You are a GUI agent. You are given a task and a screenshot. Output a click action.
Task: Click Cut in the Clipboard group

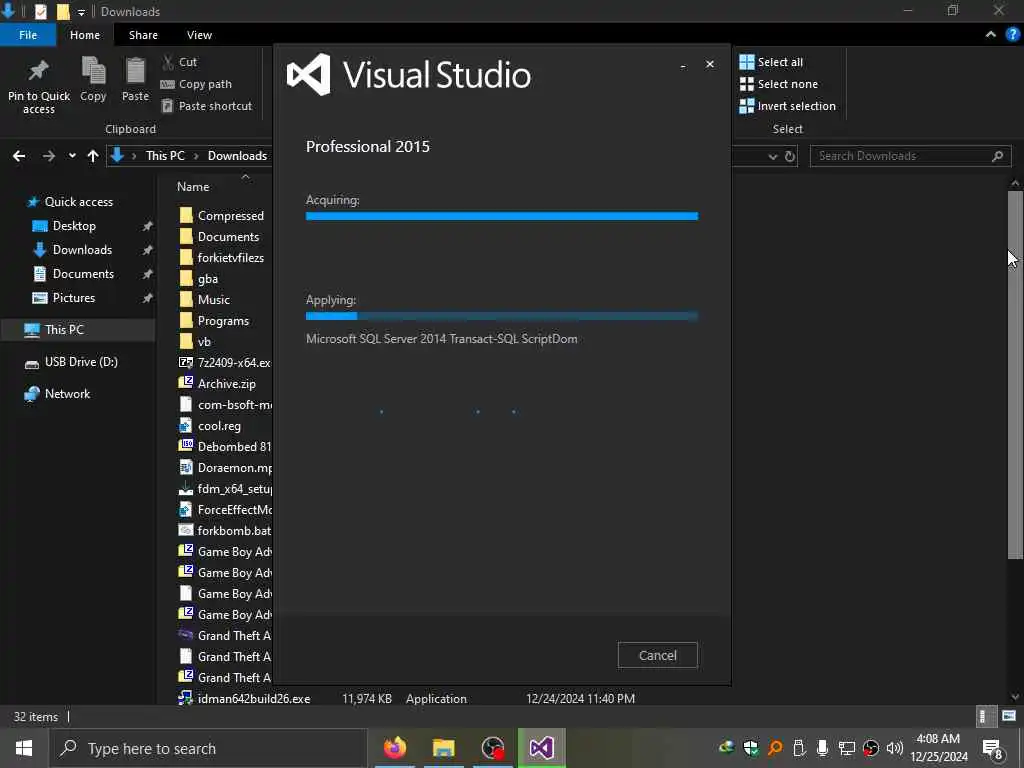180,62
